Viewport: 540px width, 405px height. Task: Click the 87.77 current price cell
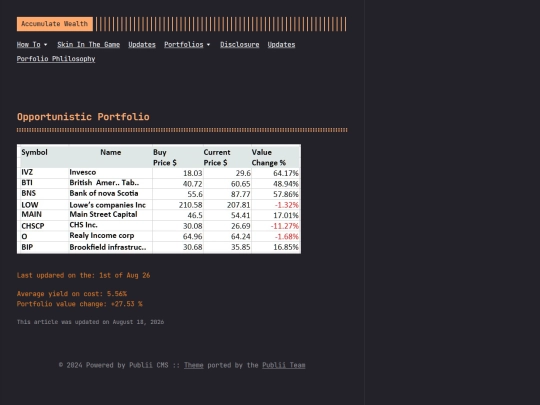click(240, 194)
